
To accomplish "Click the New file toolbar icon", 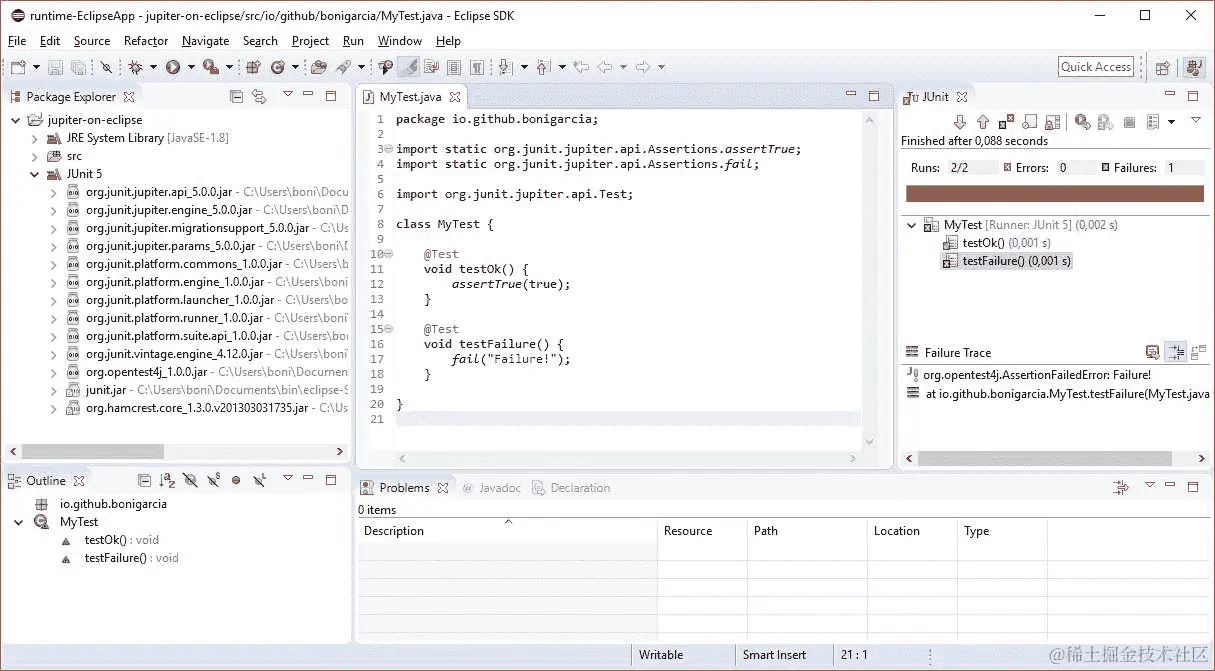I will click(x=18, y=67).
